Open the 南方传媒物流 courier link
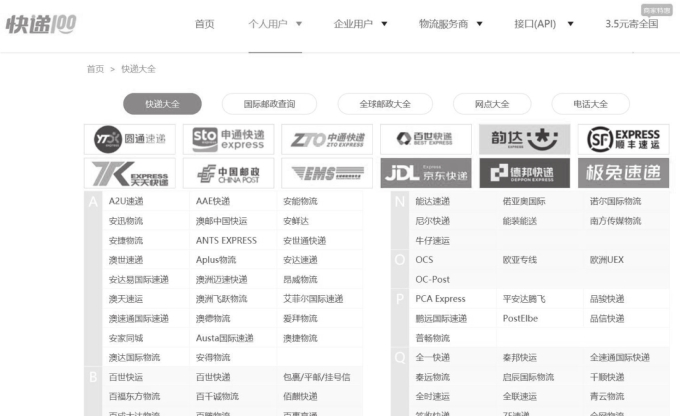The image size is (680, 416). [615, 221]
